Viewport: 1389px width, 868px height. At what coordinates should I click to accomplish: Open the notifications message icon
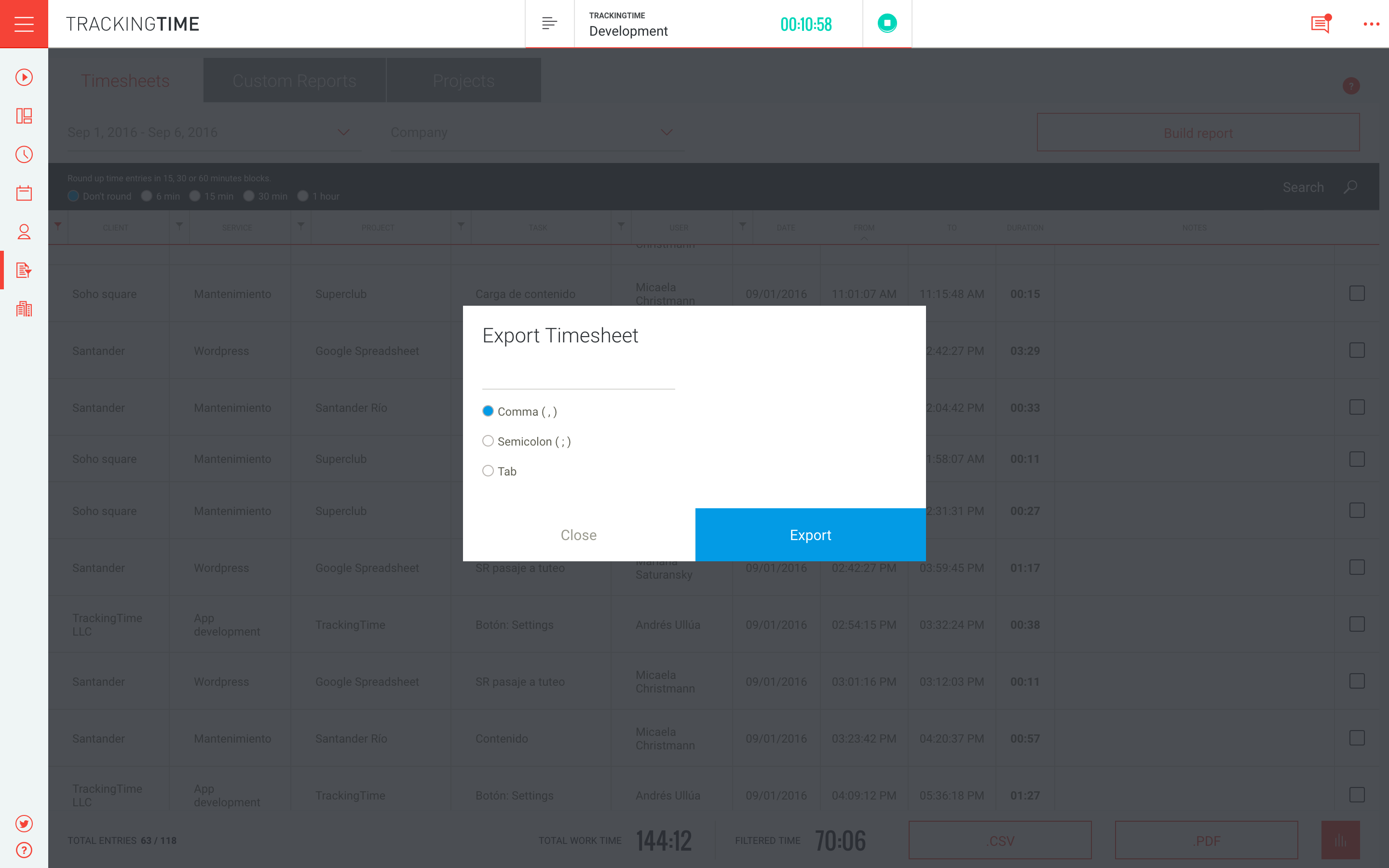(x=1320, y=24)
